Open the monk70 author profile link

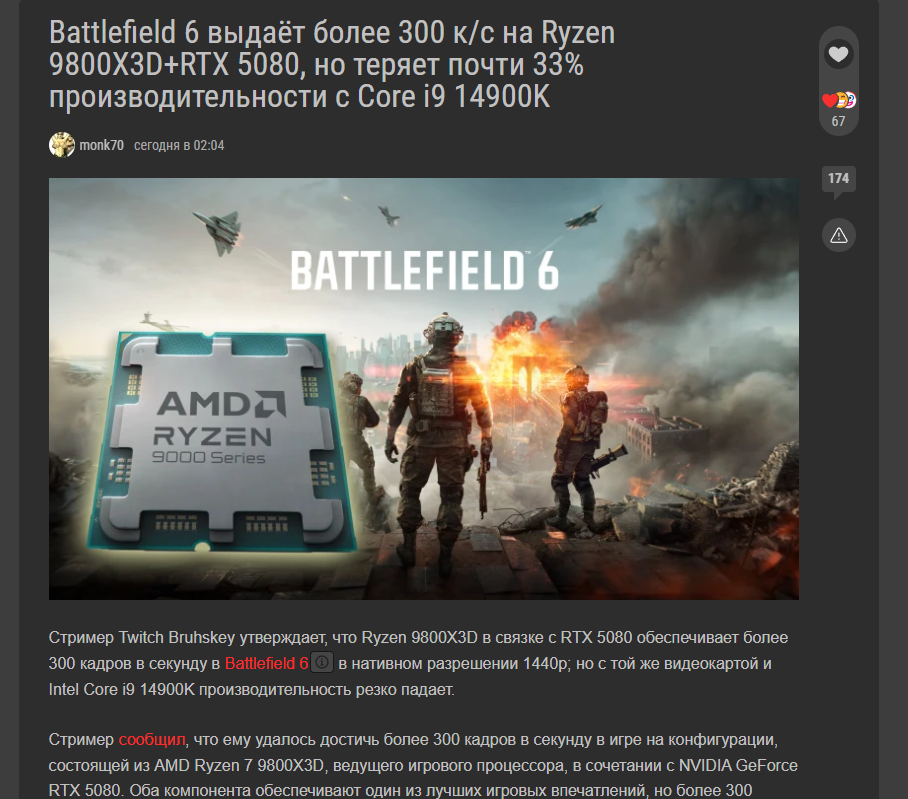(101, 145)
